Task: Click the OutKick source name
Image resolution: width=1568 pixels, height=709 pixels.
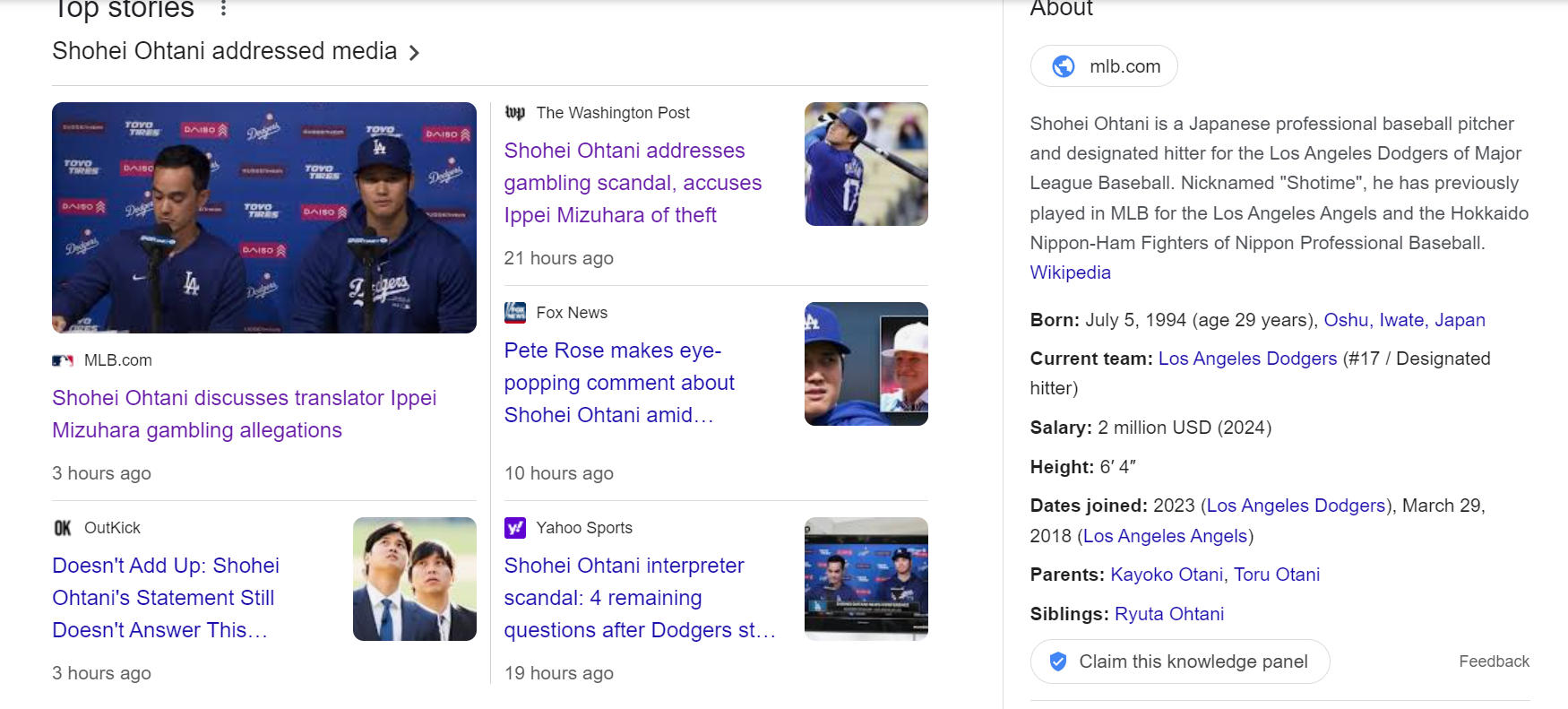Action: click(112, 528)
